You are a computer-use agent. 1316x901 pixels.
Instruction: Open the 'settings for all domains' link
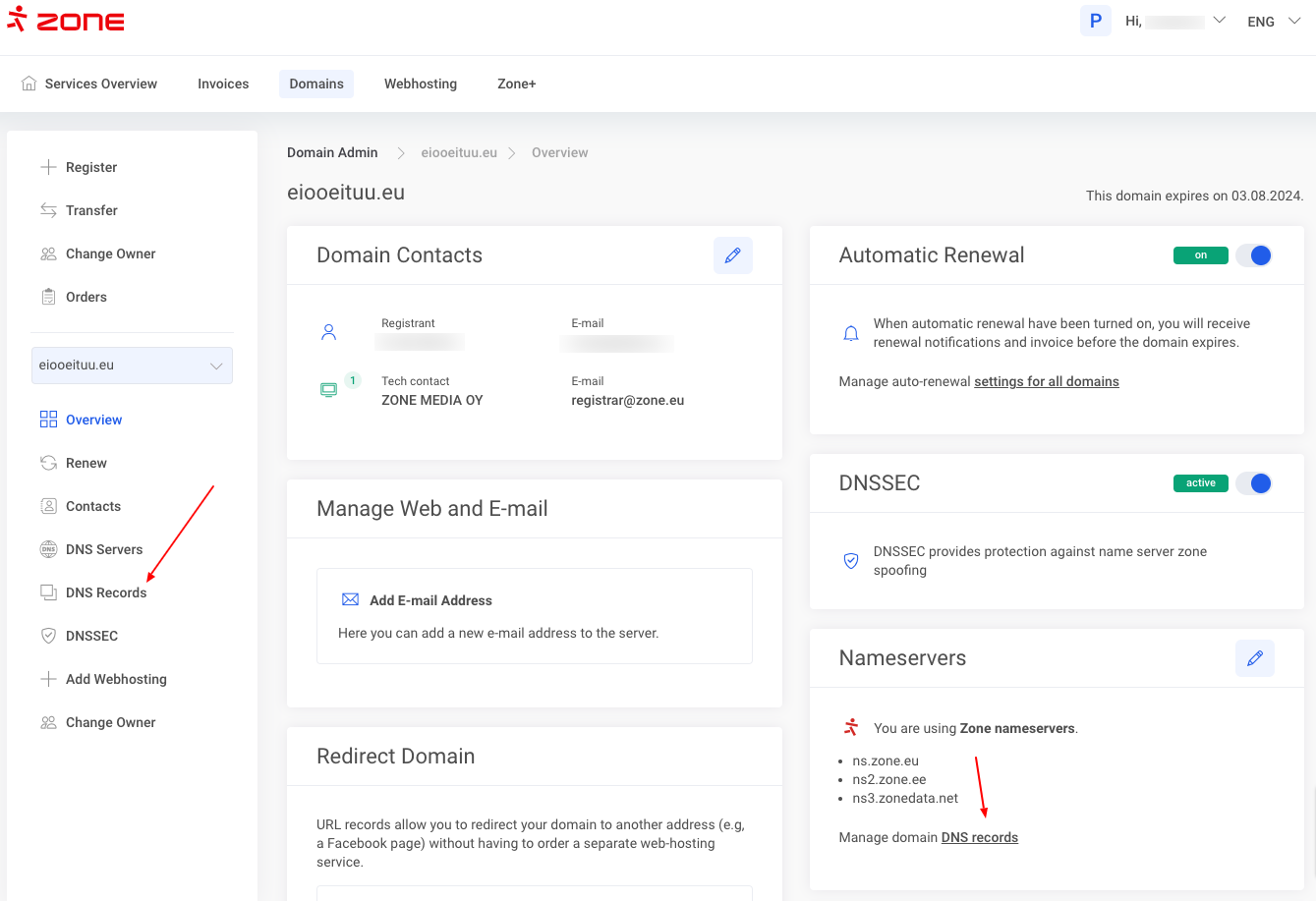click(1046, 381)
